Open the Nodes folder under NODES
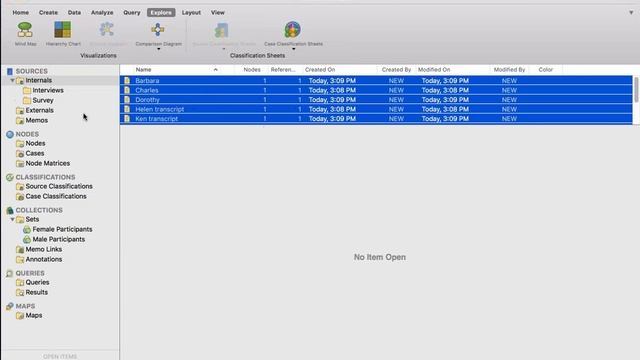Image resolution: width=640 pixels, height=360 pixels. (x=35, y=143)
